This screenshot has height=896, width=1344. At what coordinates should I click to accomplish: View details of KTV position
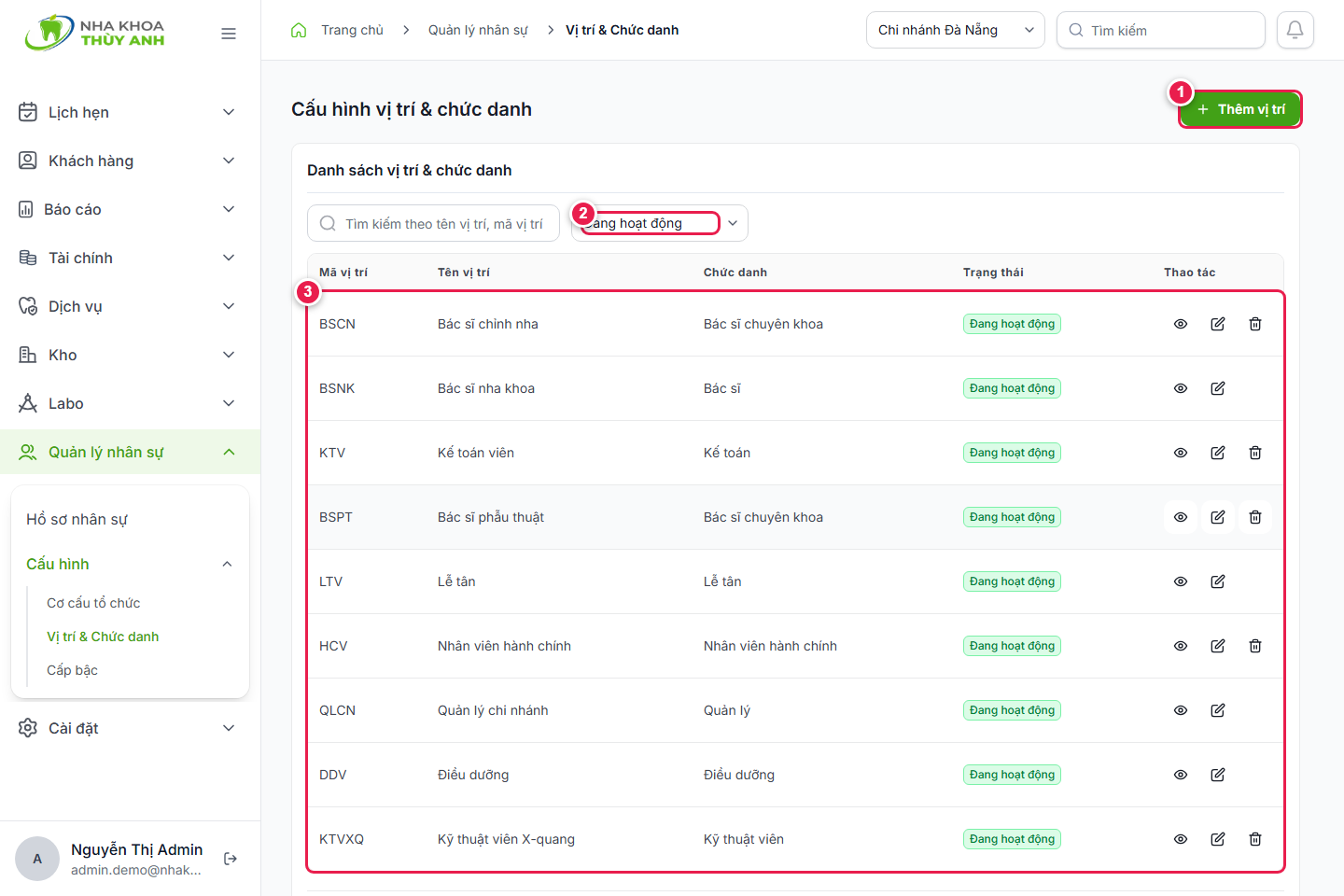[x=1181, y=453]
